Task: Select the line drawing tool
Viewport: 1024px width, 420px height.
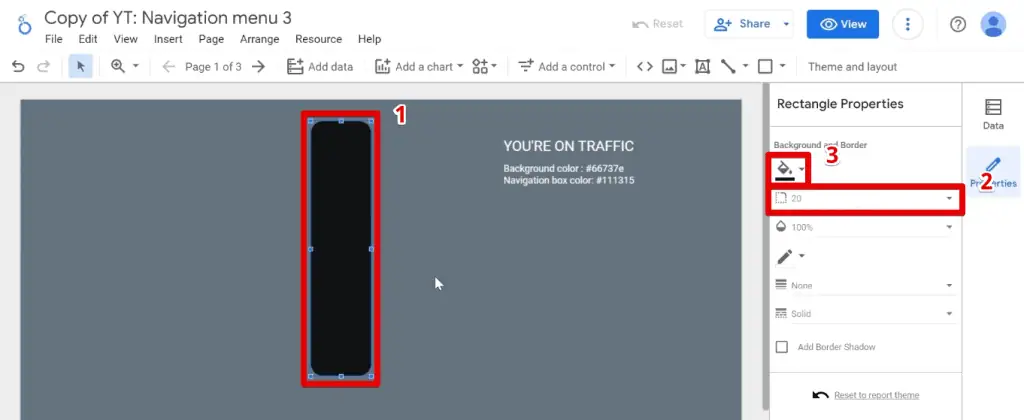Action: (x=728, y=67)
